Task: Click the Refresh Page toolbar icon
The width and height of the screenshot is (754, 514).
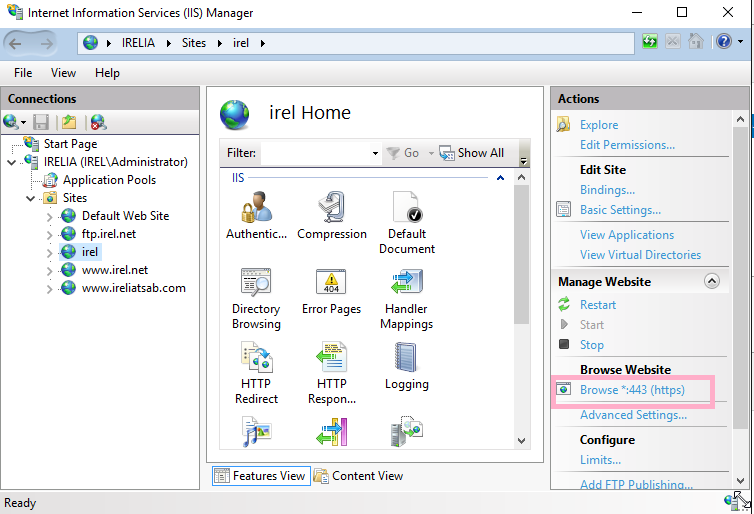Action: [x=650, y=42]
